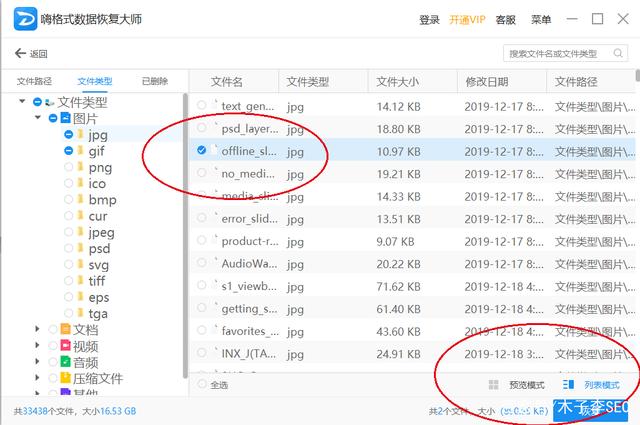
Task: Expand the 视频 tree node
Action: pyautogui.click(x=37, y=345)
